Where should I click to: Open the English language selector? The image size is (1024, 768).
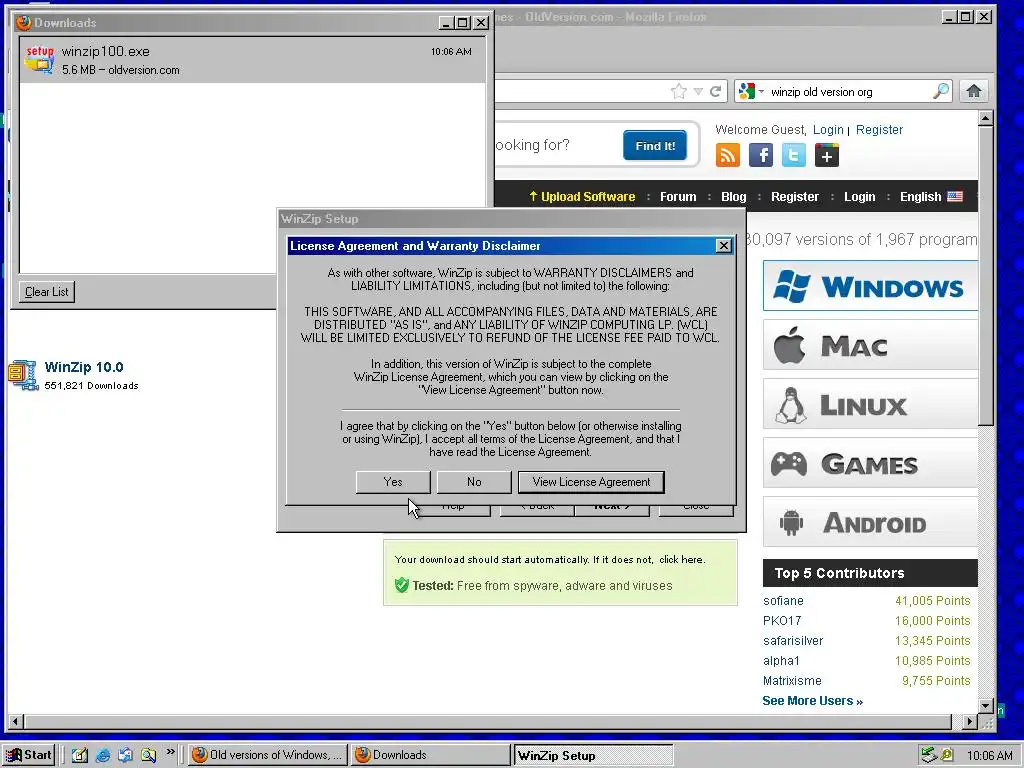(931, 197)
